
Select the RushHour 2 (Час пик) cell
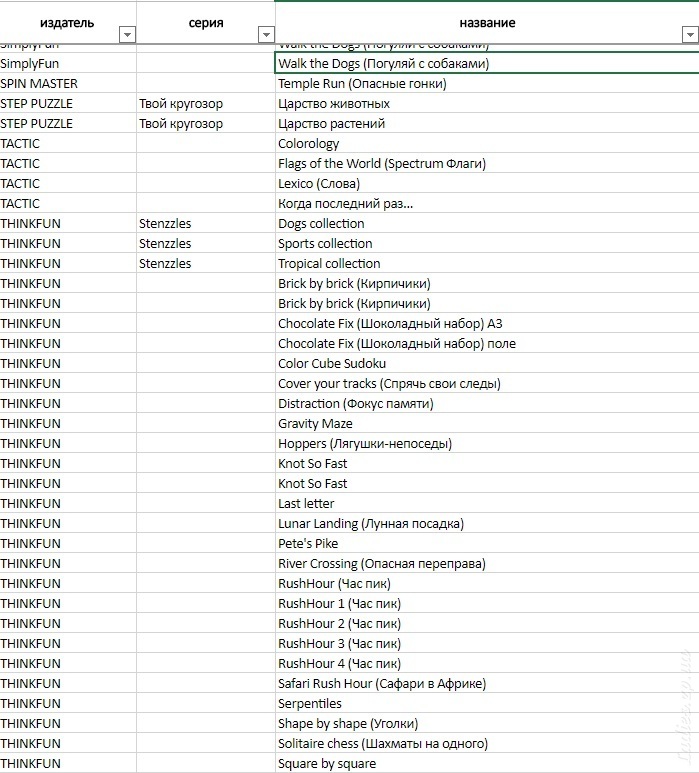pos(487,624)
